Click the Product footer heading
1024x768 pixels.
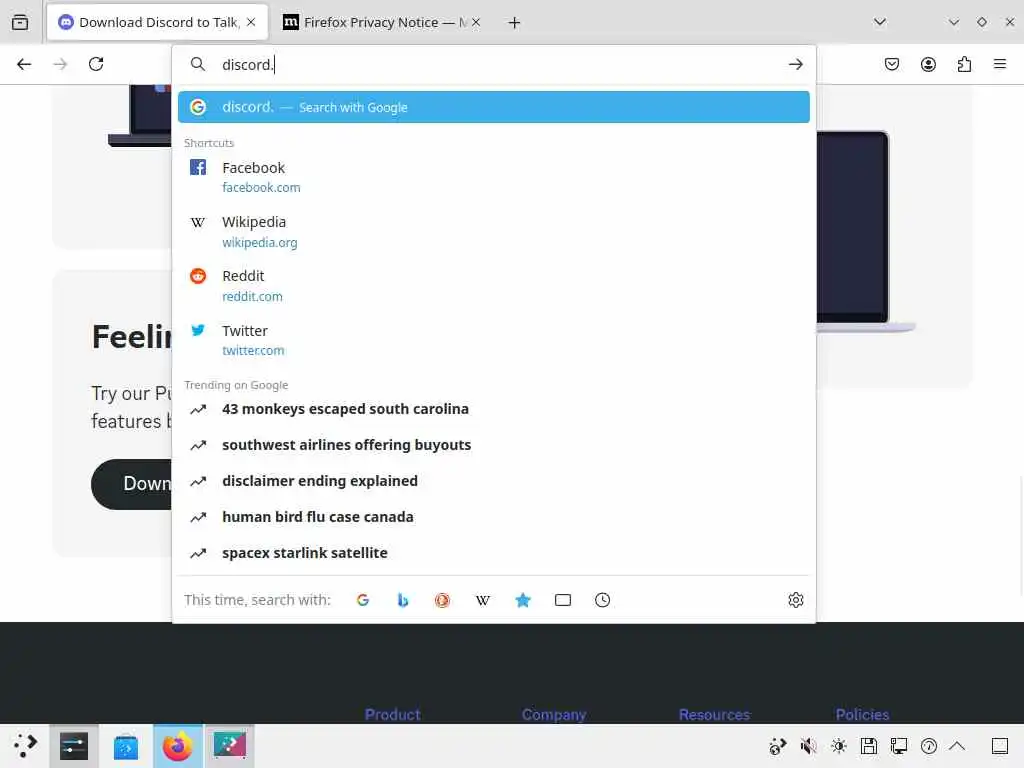click(392, 714)
